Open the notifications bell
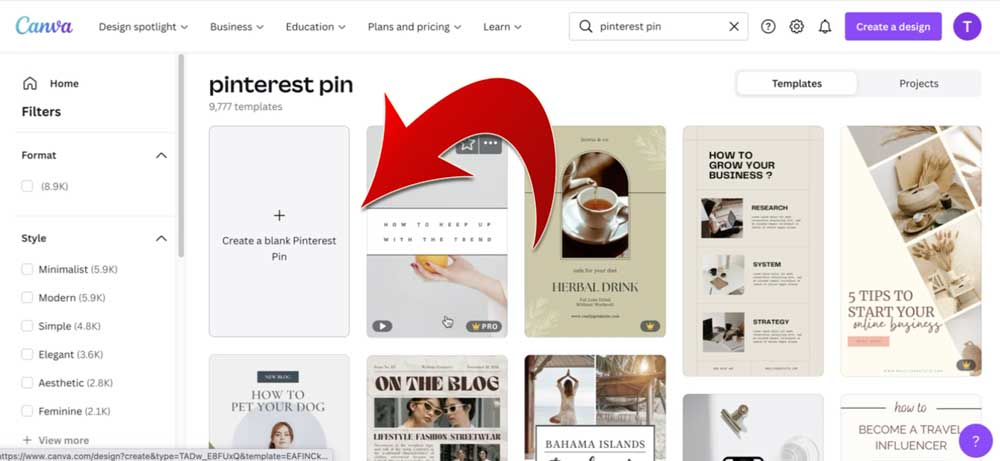 825,27
